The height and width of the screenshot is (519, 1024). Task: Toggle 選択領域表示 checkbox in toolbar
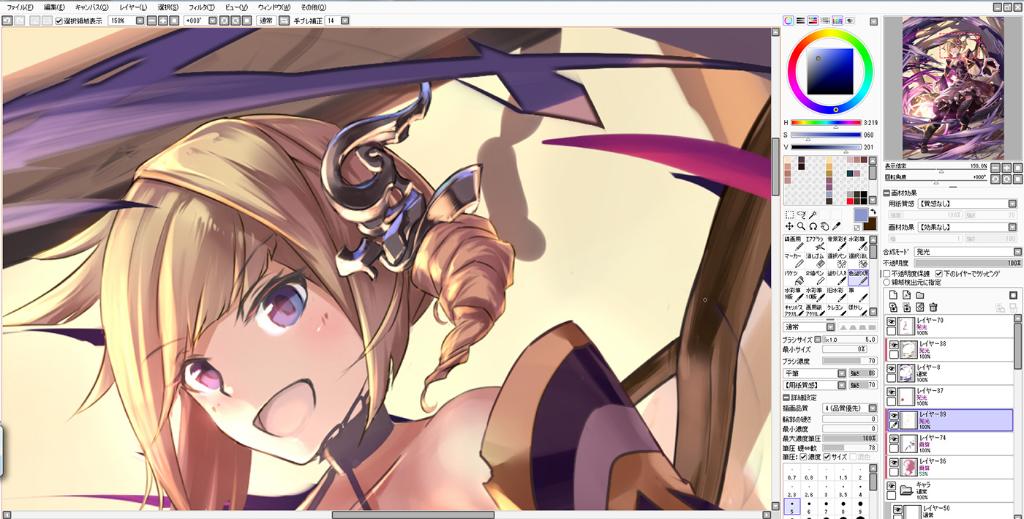coord(59,21)
